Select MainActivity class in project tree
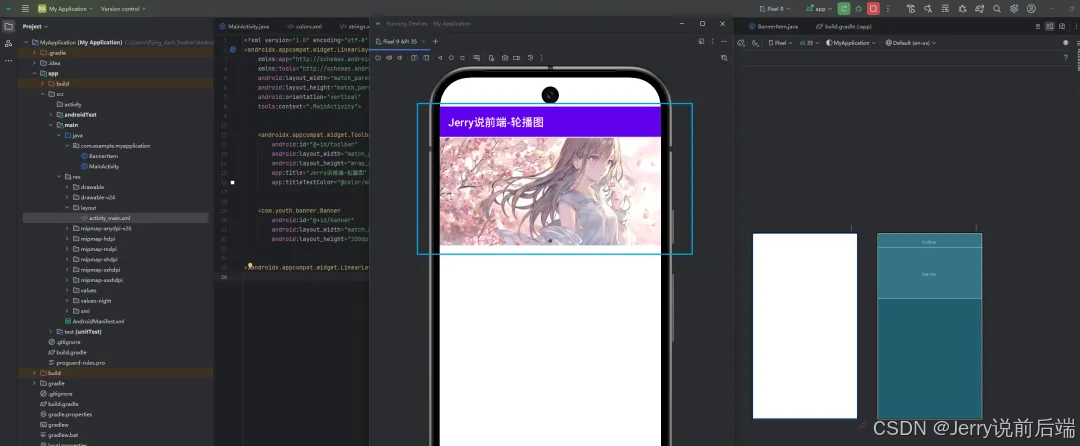Screen dimensions: 1080x446 [x=101, y=167]
